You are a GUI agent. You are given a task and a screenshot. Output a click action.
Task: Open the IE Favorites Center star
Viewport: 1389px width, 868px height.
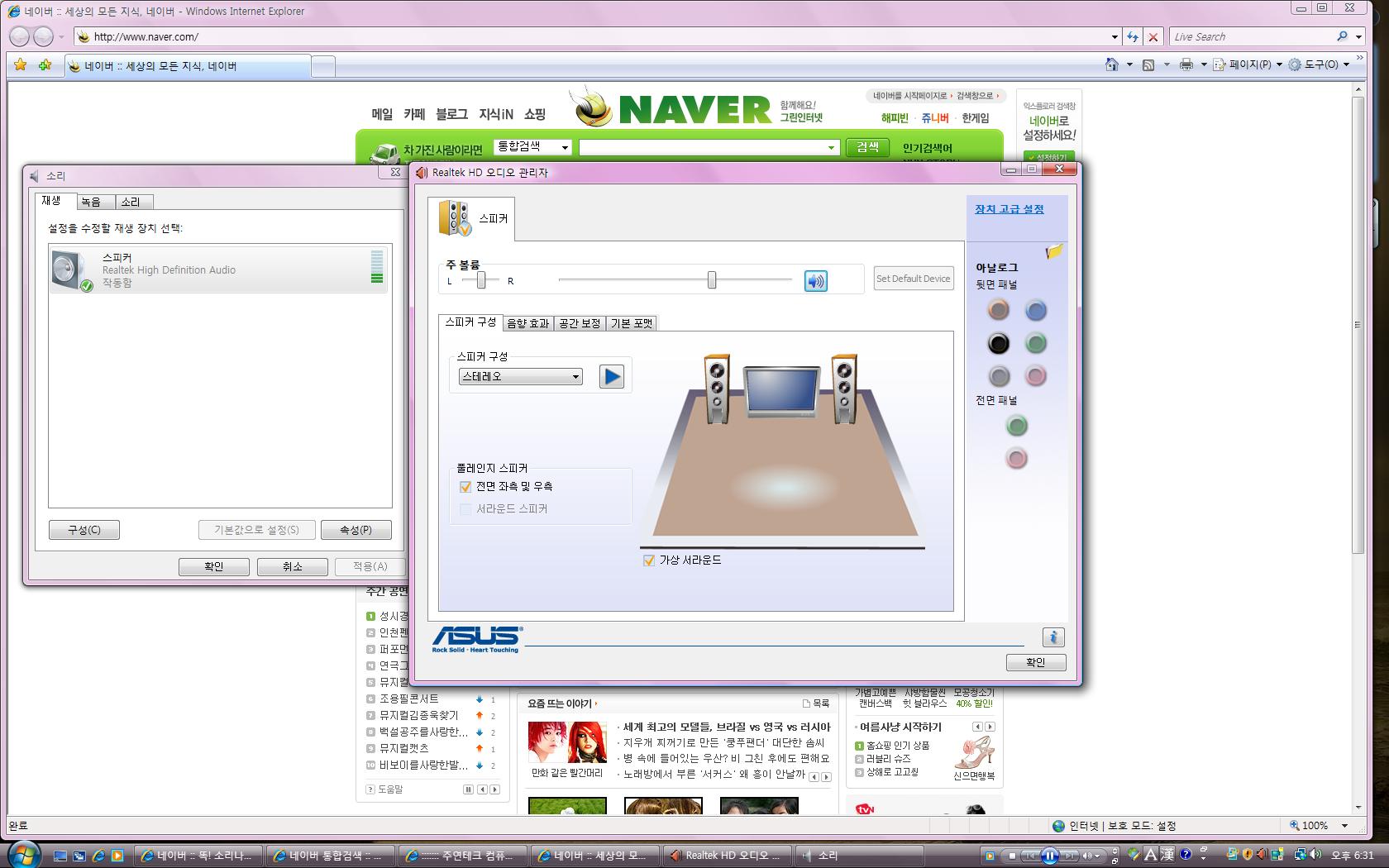[21, 64]
